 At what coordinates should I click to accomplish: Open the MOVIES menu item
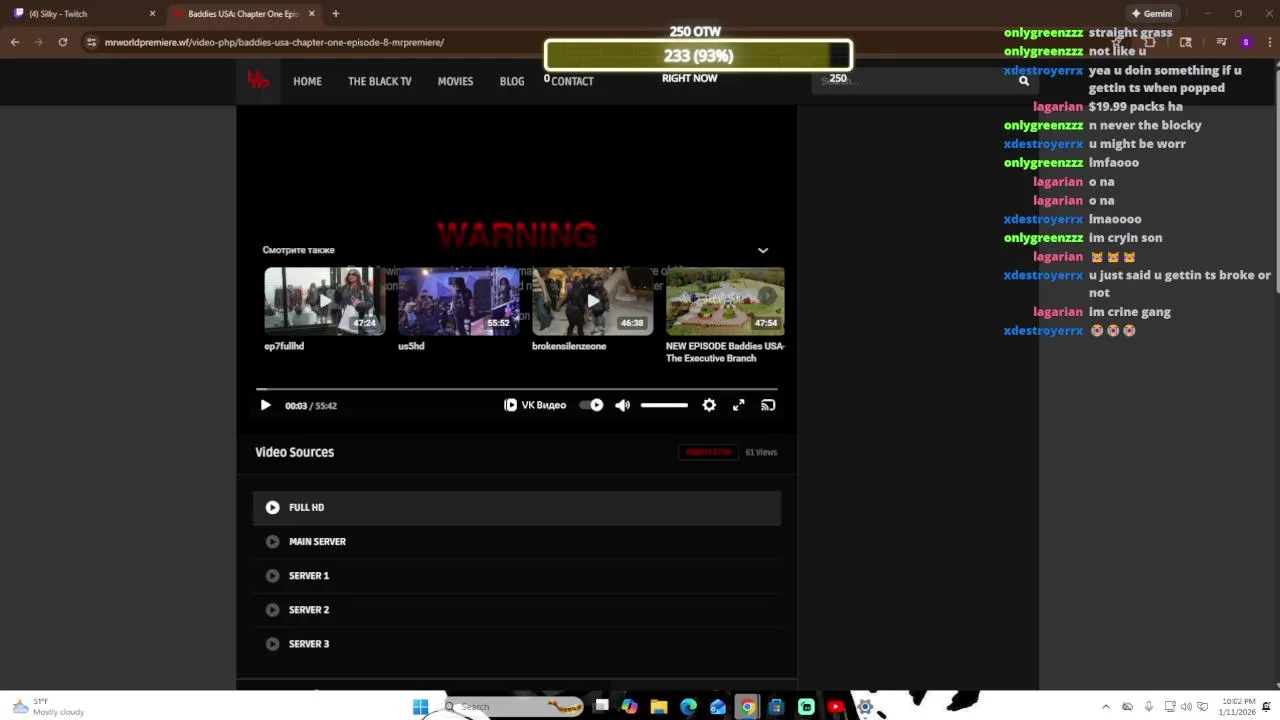[x=455, y=81]
